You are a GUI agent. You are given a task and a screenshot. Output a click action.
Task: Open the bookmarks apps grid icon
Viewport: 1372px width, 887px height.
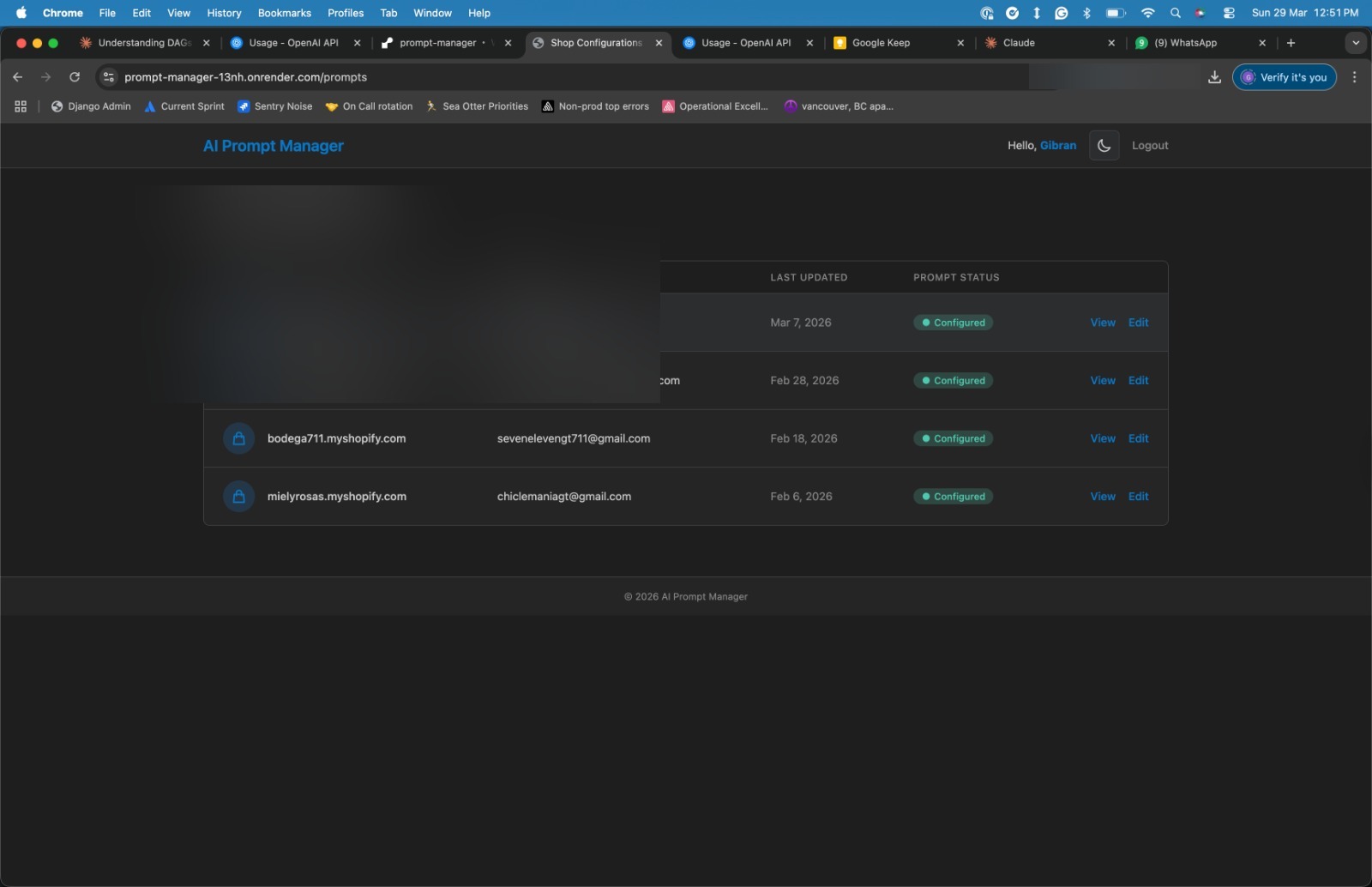click(20, 106)
